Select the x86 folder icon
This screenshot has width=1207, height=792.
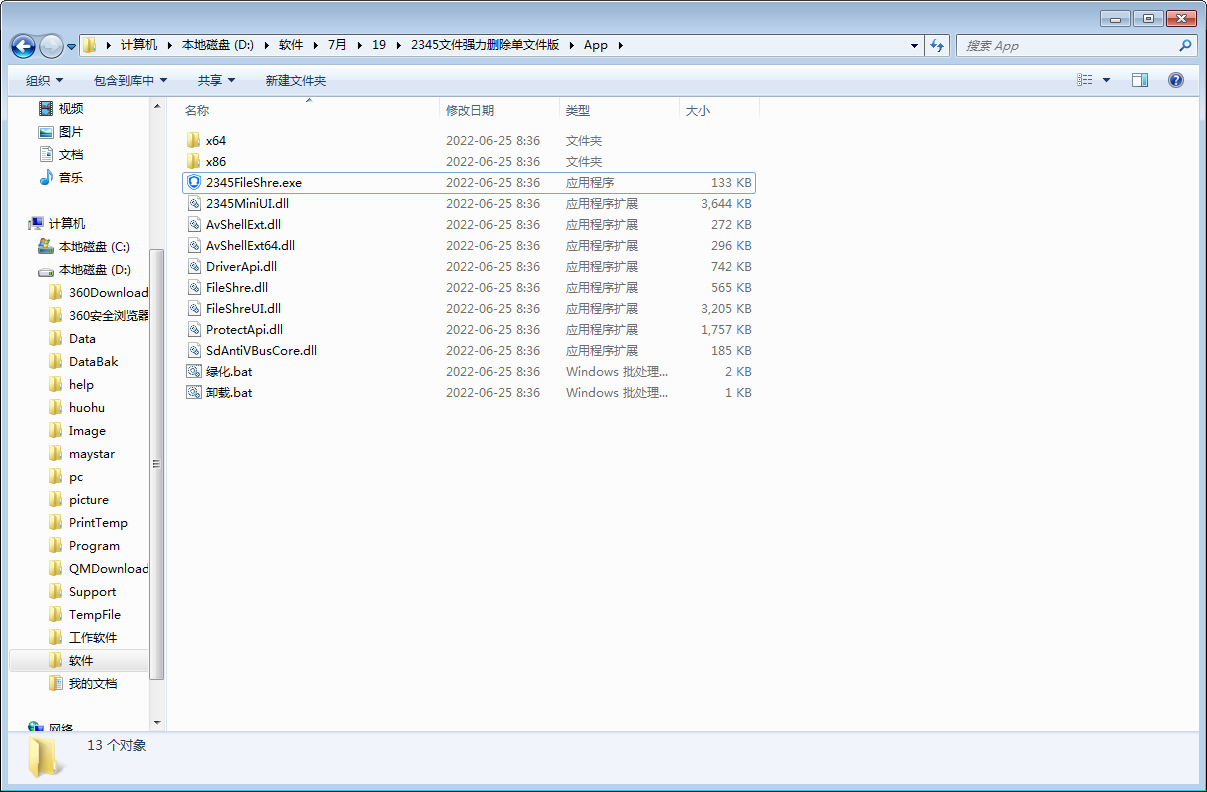(194, 161)
